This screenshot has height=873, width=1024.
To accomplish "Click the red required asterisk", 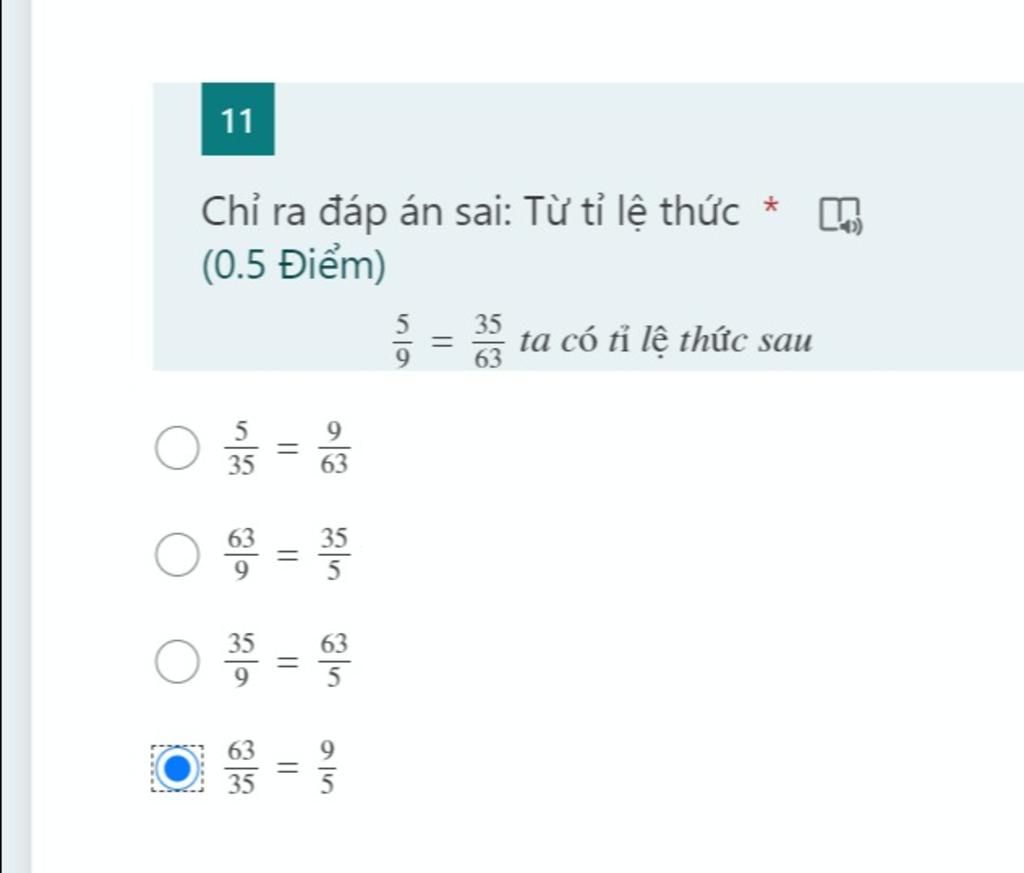I will [x=771, y=206].
